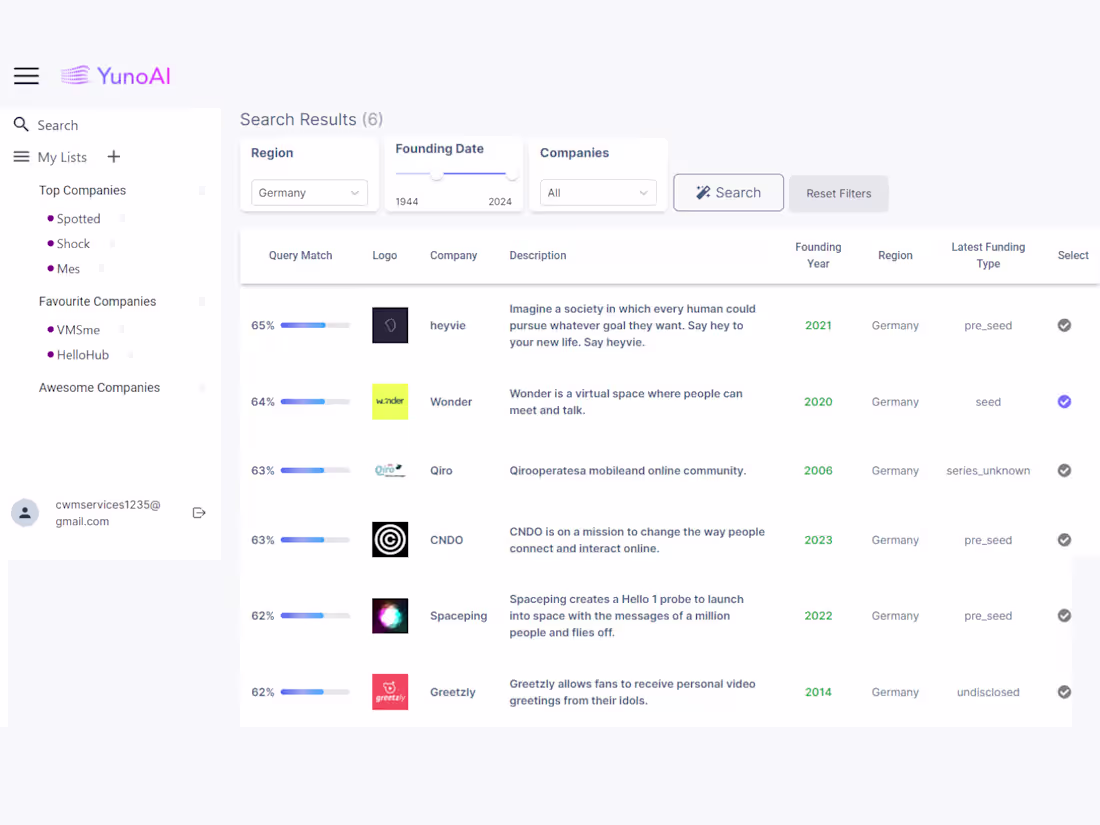The width and height of the screenshot is (1100, 825).
Task: Click the magnifier icon in the sidebar
Action: coord(21,125)
